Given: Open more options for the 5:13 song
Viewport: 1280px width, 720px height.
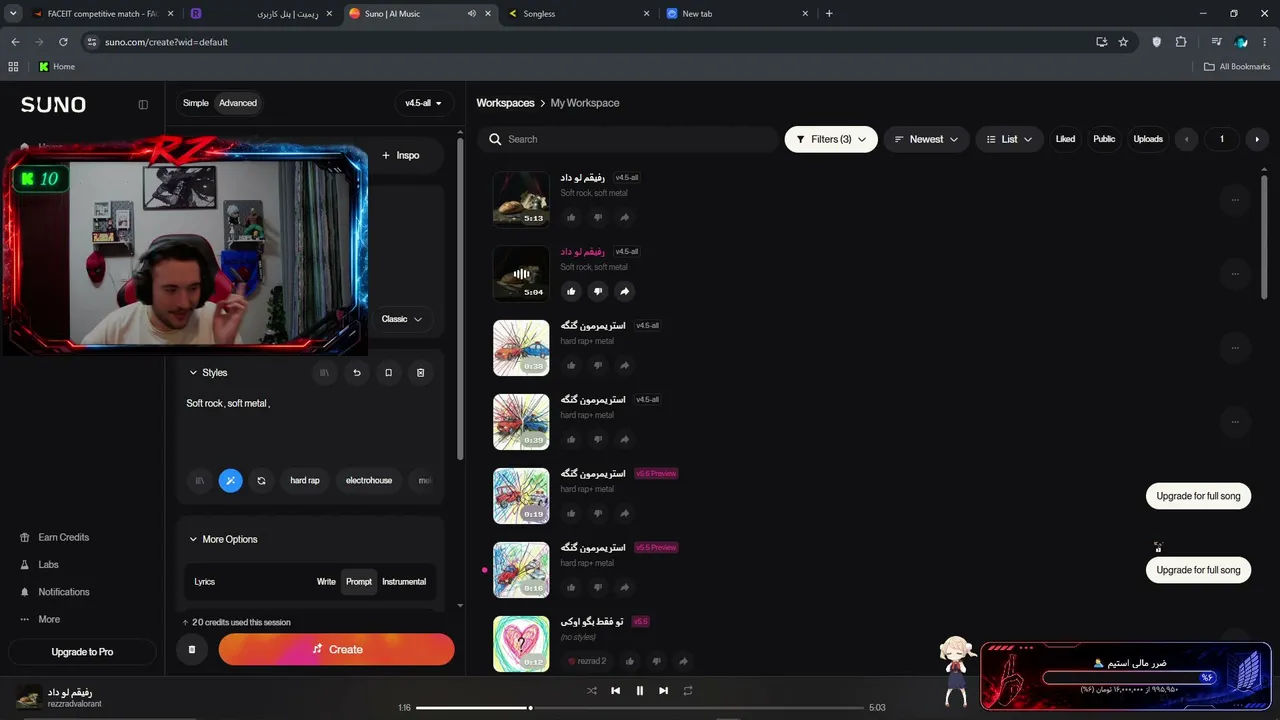Looking at the screenshot, I should tap(1235, 200).
